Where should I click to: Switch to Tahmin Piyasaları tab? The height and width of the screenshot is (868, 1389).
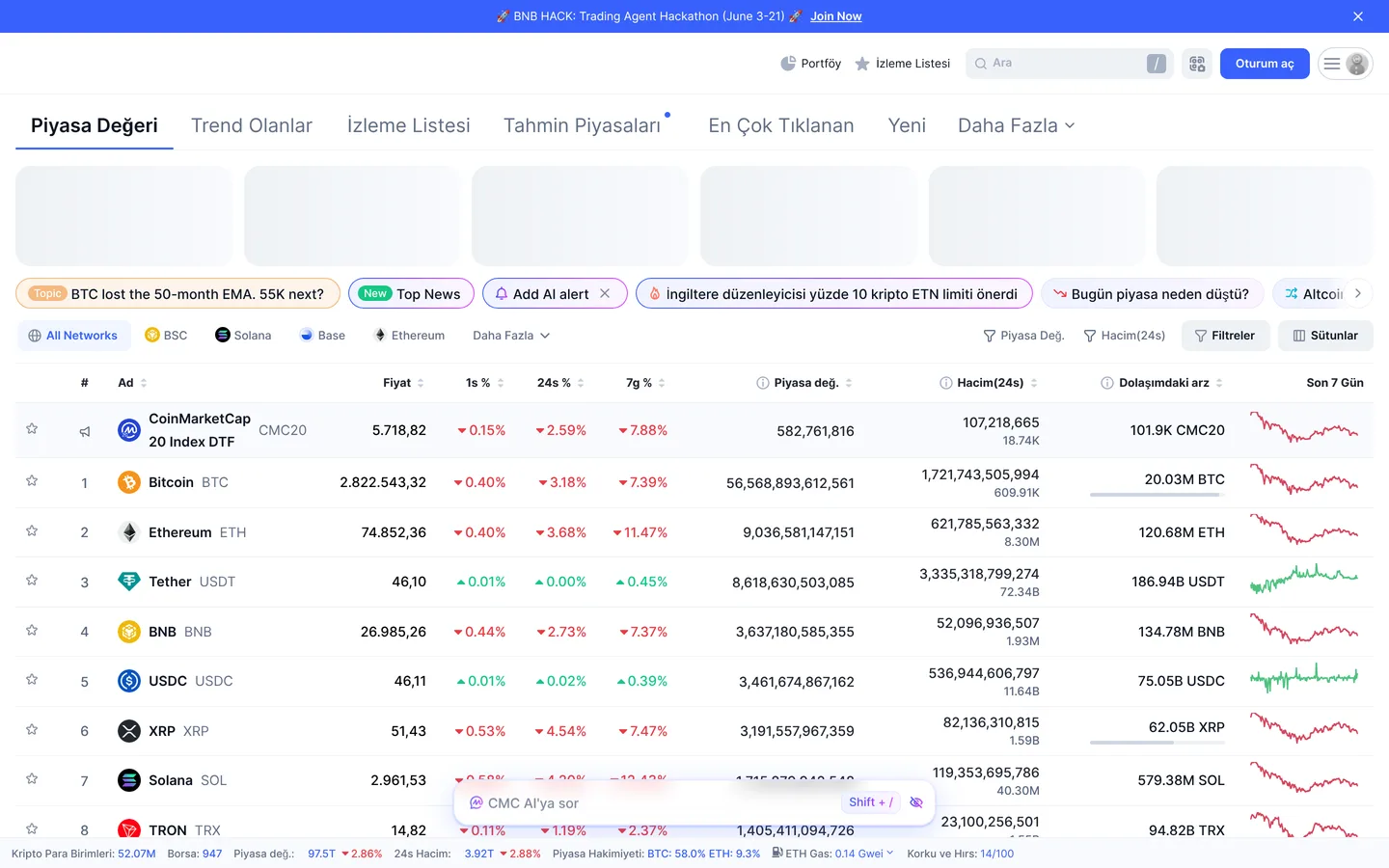click(583, 125)
